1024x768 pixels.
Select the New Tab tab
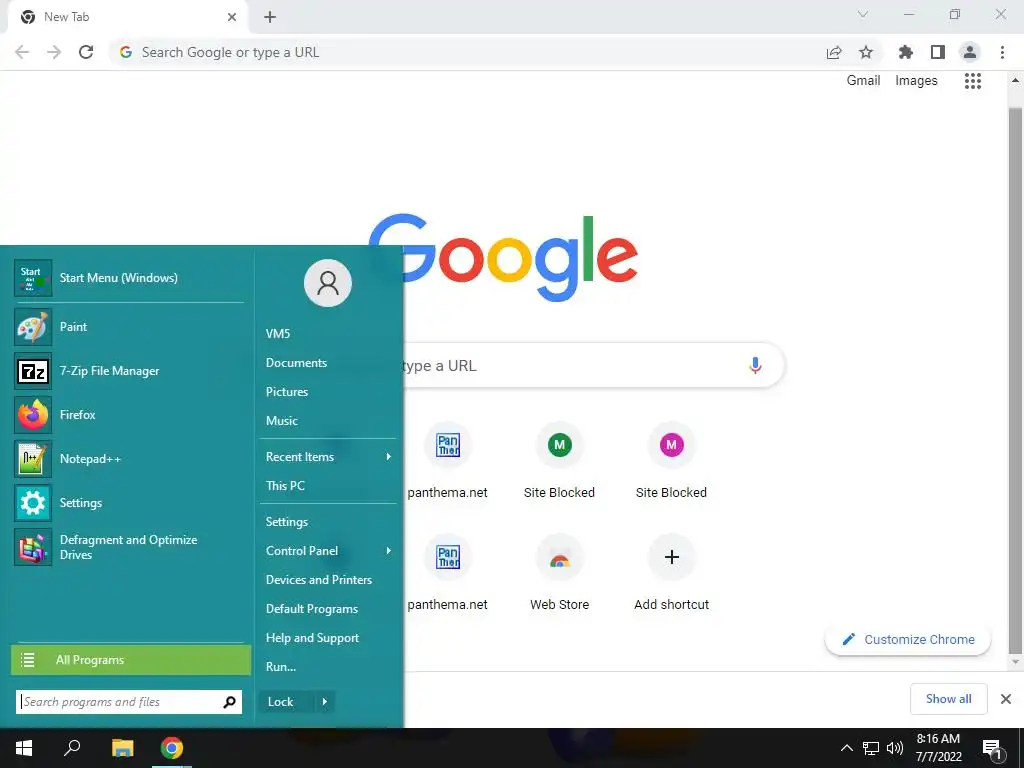(127, 17)
